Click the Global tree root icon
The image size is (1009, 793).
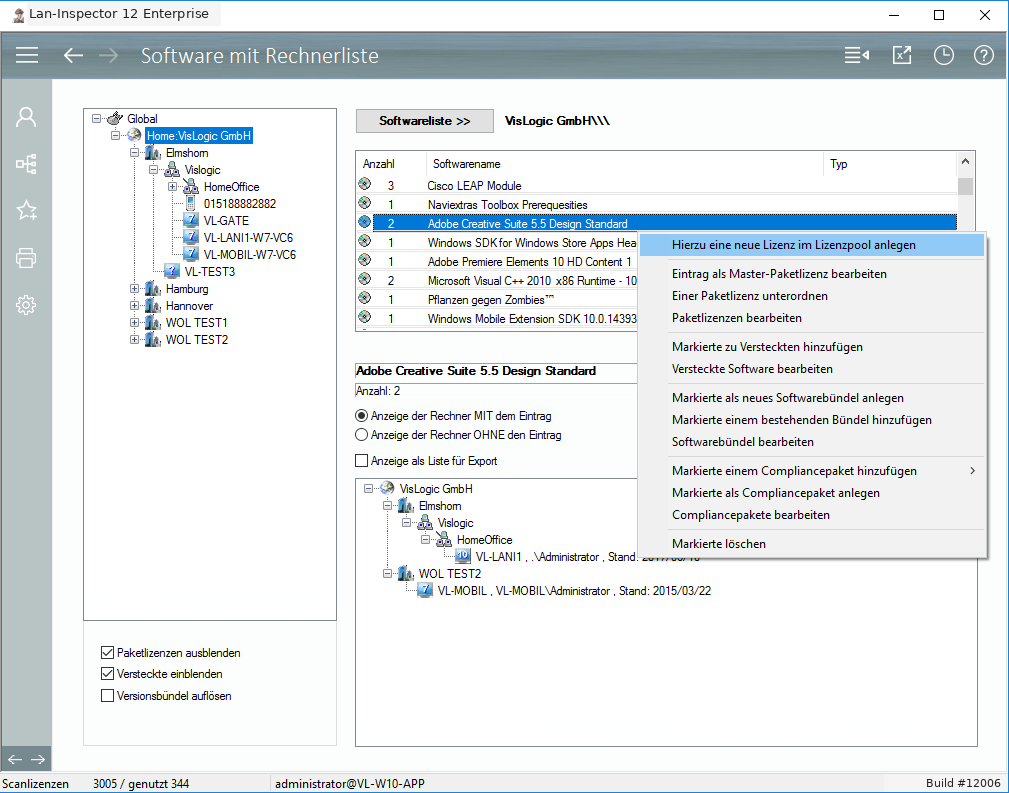pos(115,118)
